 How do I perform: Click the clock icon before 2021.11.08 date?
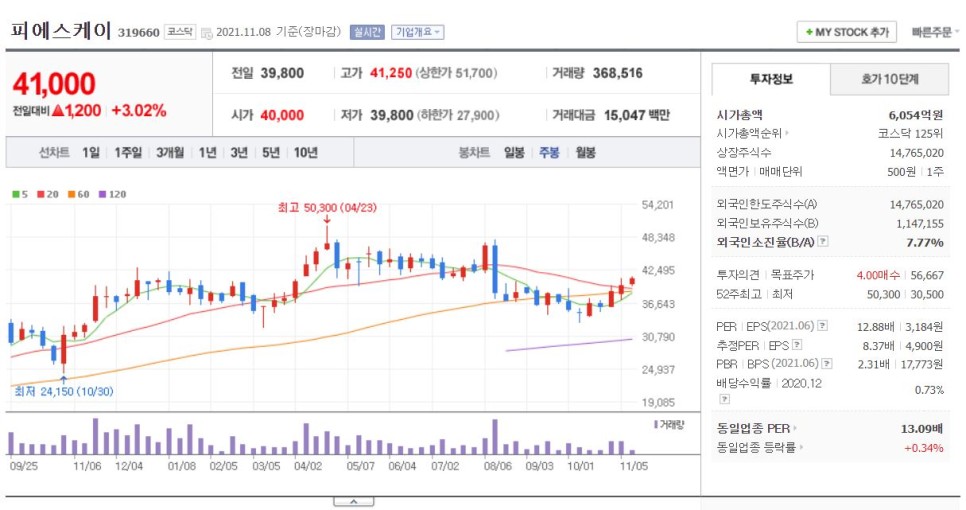click(x=206, y=33)
